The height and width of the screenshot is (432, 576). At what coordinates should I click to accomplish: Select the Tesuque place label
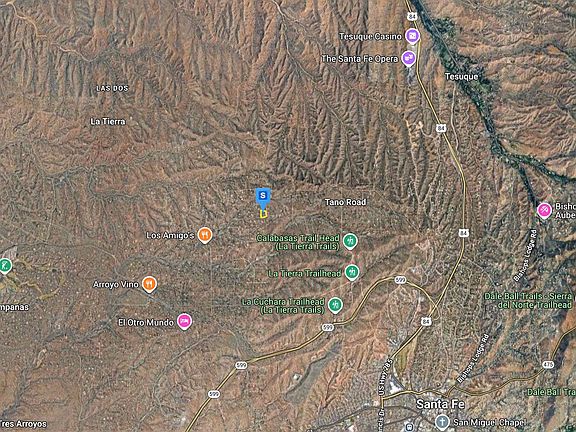[461, 77]
